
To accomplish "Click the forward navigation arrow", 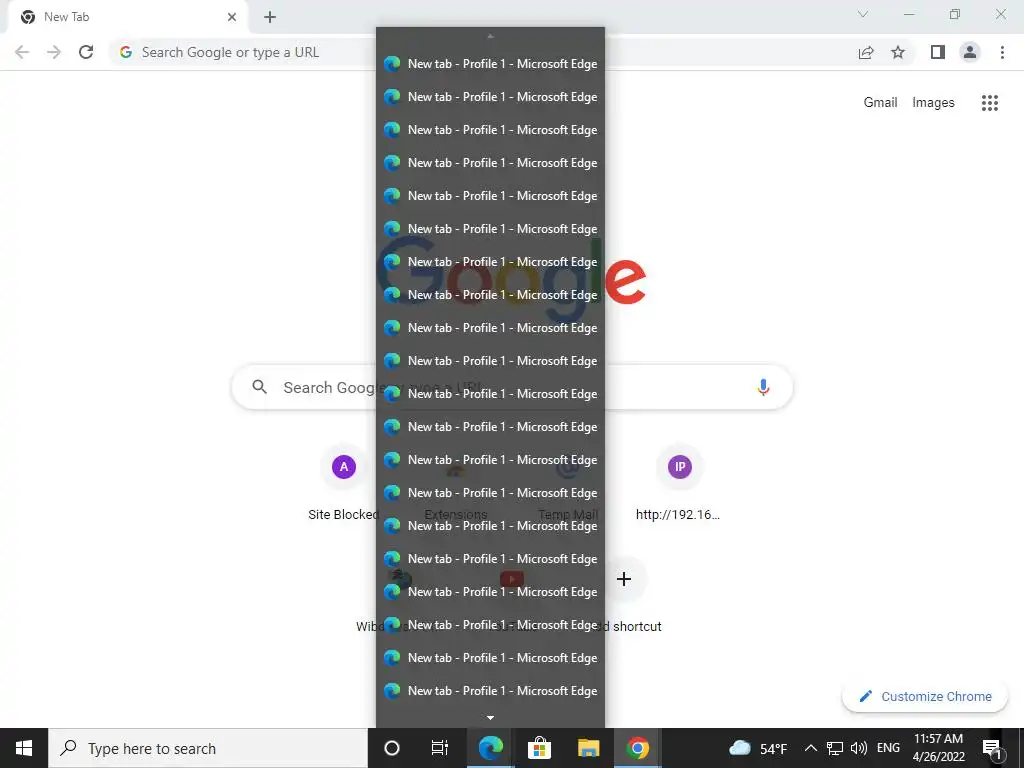I will 54,52.
